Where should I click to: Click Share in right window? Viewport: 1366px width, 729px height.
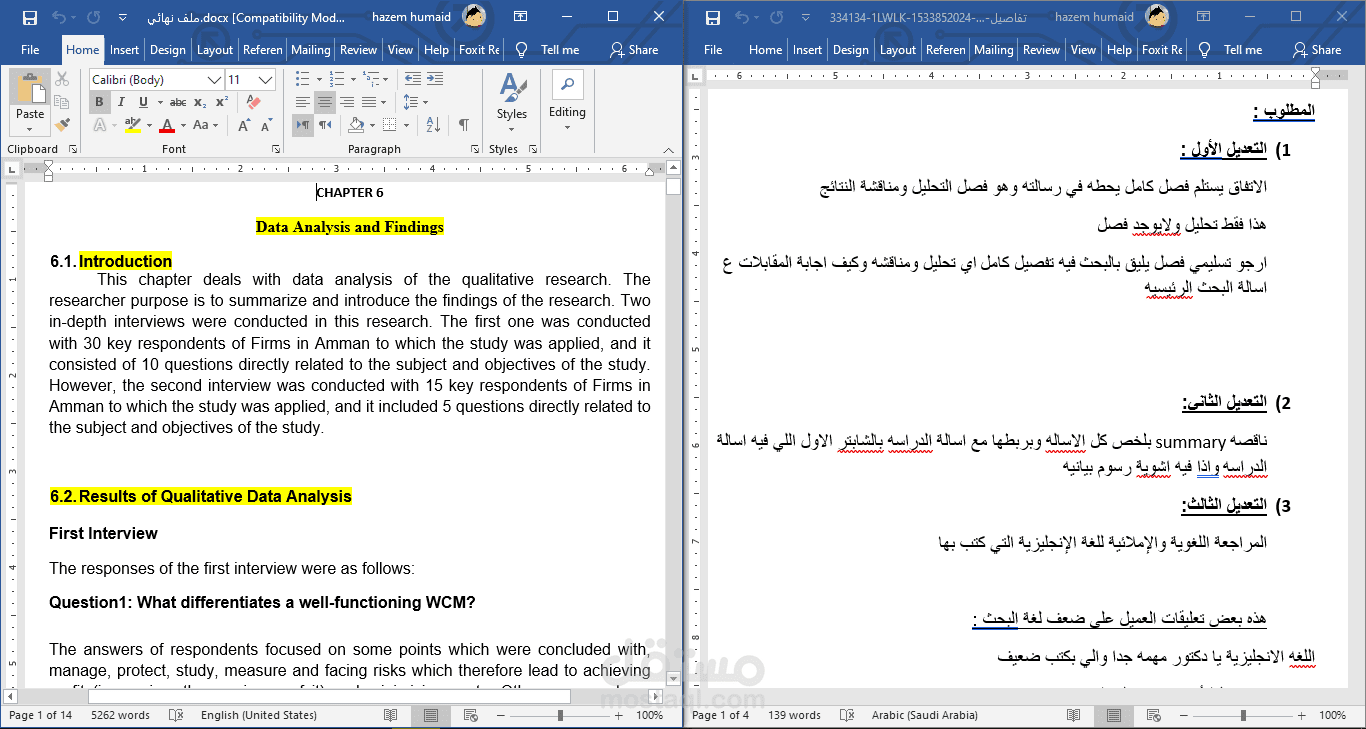(1316, 49)
